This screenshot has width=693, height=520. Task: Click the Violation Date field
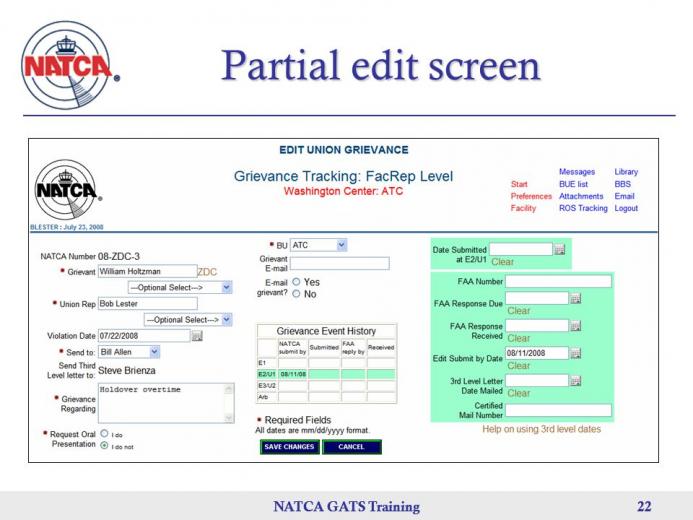tap(144, 336)
